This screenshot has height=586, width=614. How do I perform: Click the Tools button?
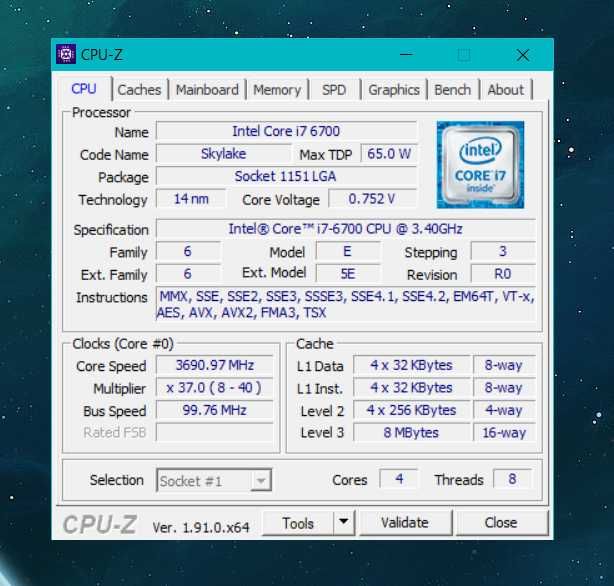pyautogui.click(x=298, y=523)
